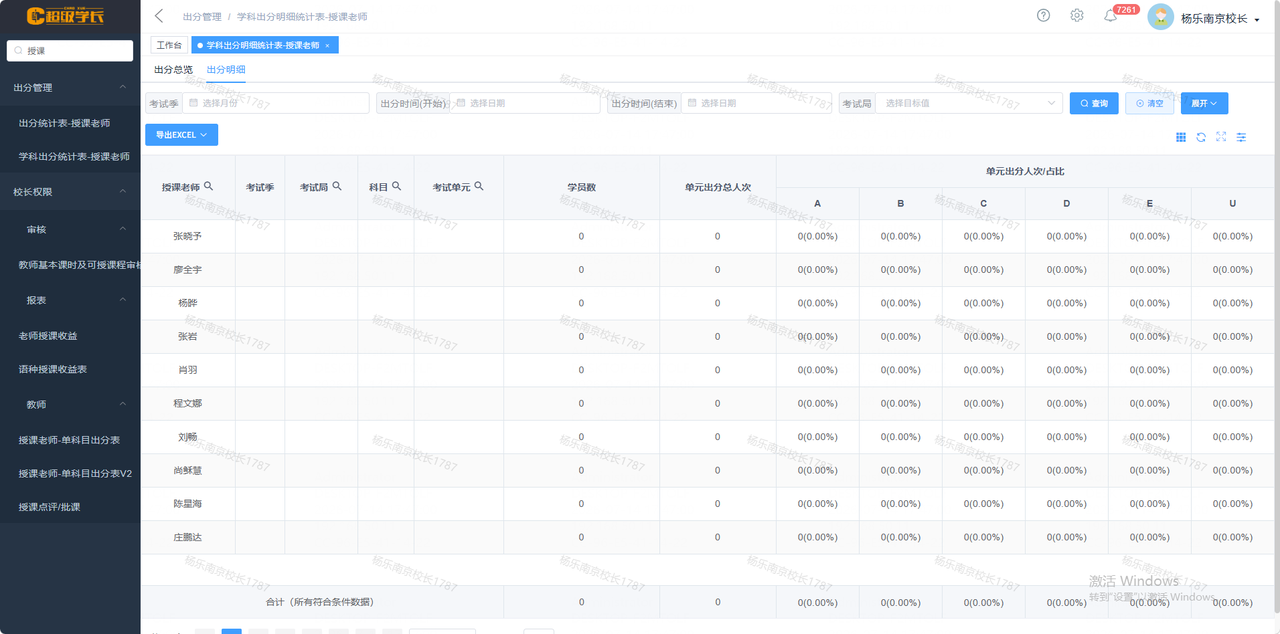This screenshot has height=634, width=1280.
Task: Open column settings slider icon
Action: pos(1241,137)
